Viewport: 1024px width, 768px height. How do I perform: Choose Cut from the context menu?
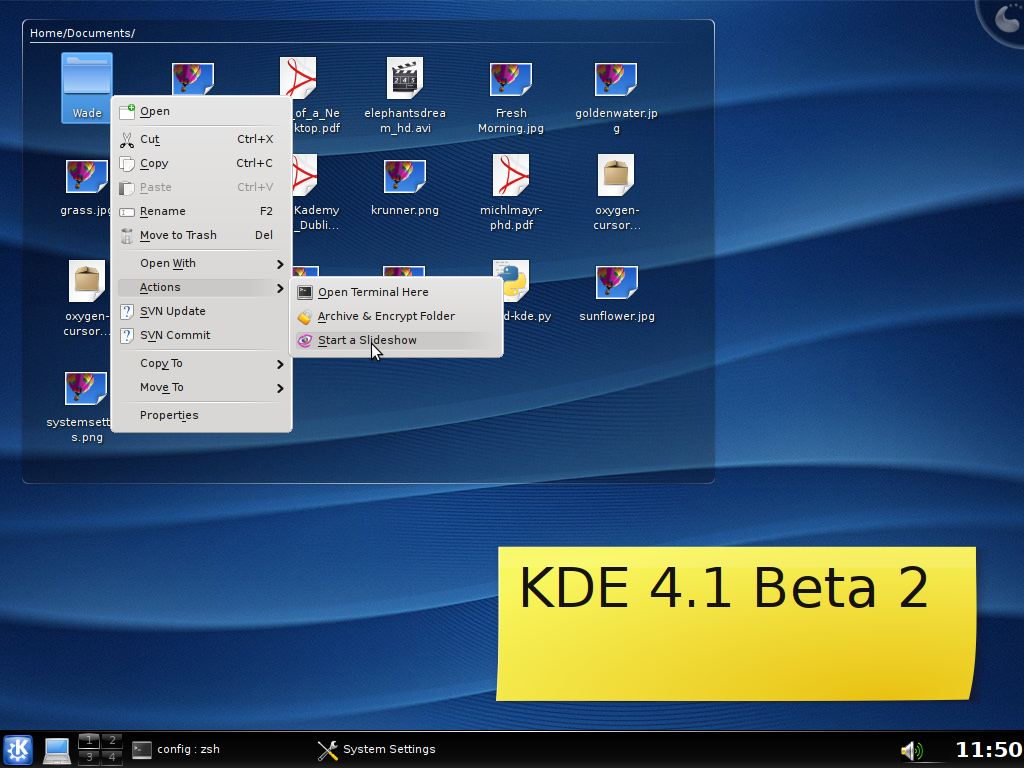pos(202,139)
